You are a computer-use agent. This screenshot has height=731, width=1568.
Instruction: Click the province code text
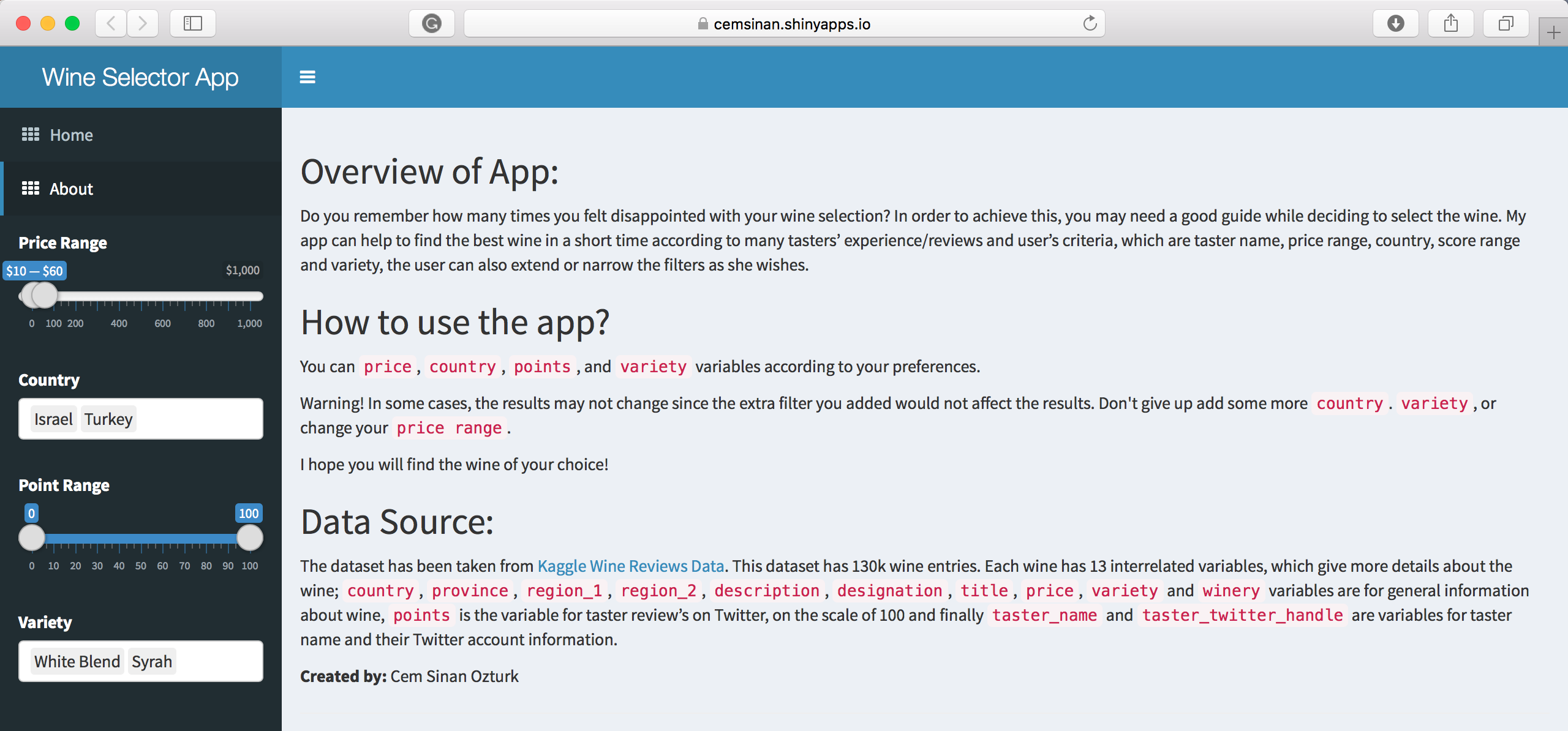point(470,590)
